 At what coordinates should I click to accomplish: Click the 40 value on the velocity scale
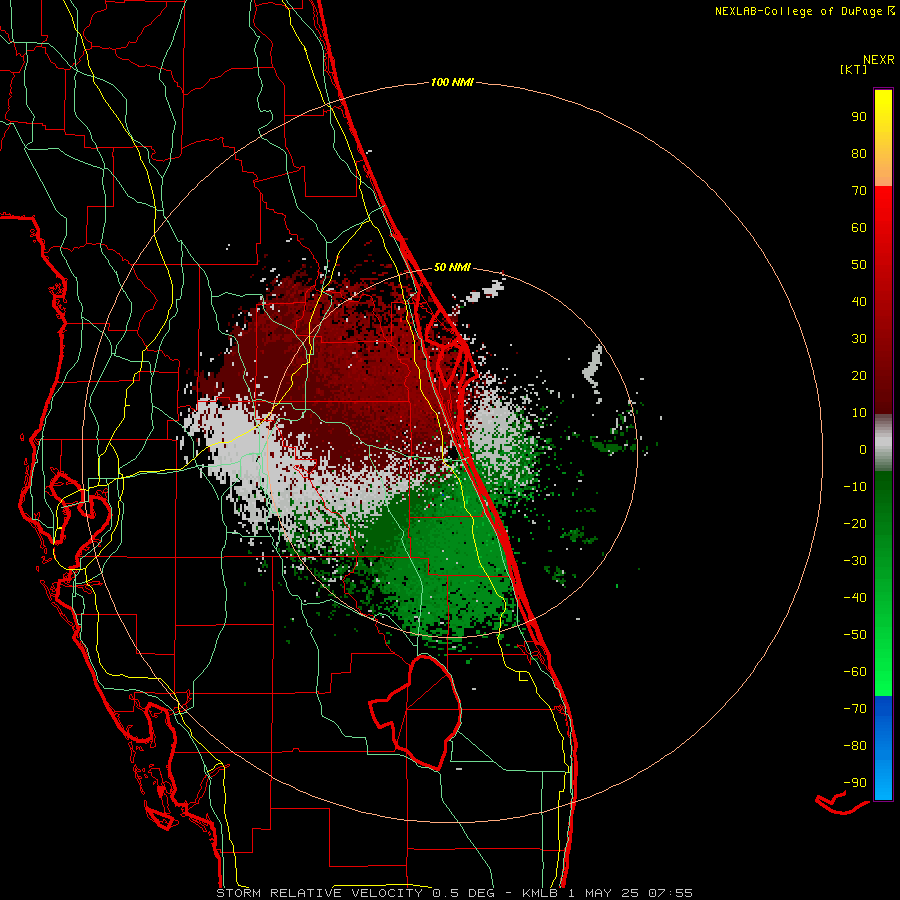859,301
